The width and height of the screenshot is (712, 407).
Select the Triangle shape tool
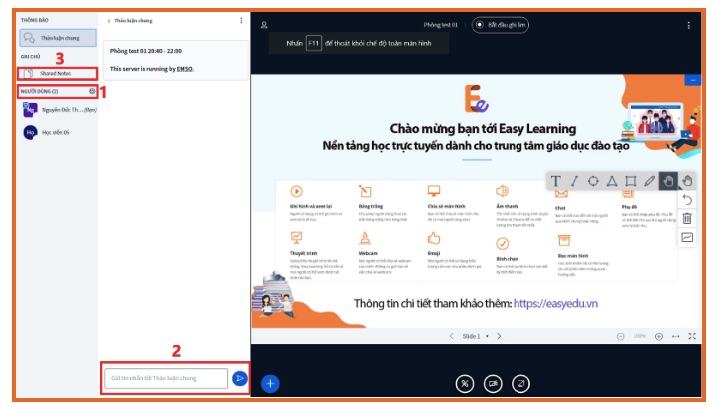point(612,181)
